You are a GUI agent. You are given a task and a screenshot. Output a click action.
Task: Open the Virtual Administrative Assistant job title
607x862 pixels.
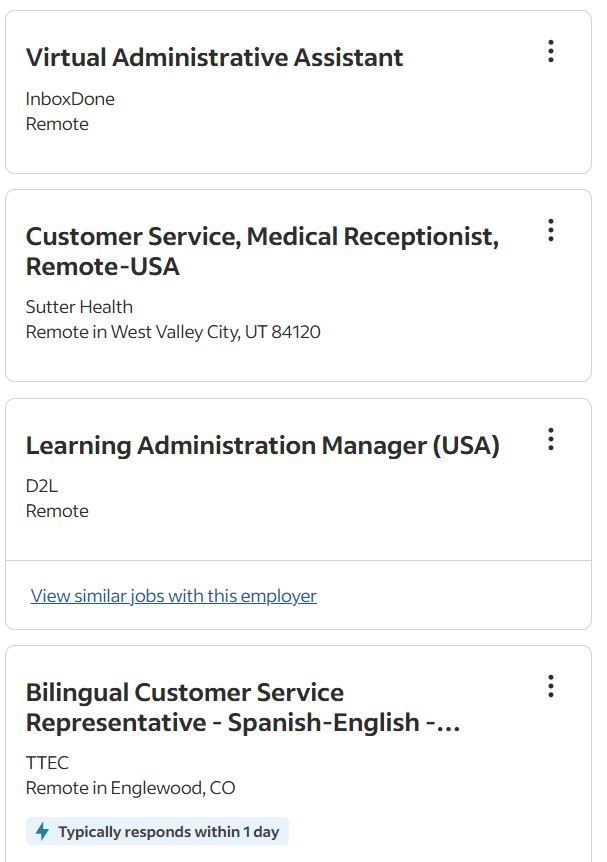tap(214, 58)
